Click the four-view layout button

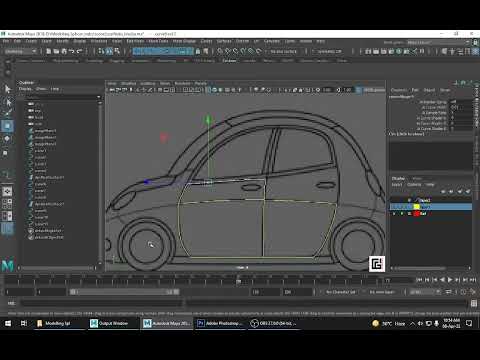coord(7,204)
